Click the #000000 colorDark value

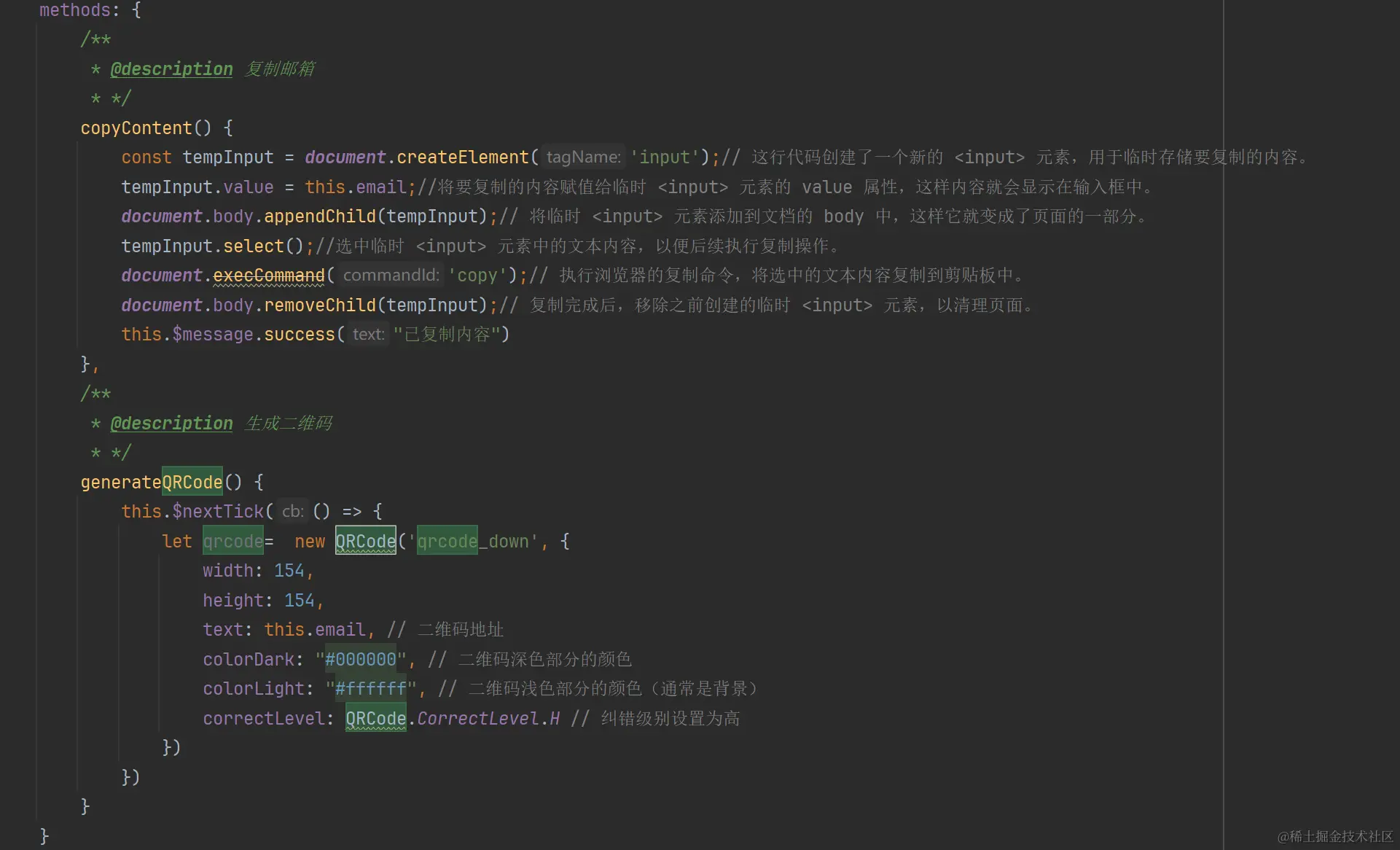[360, 659]
